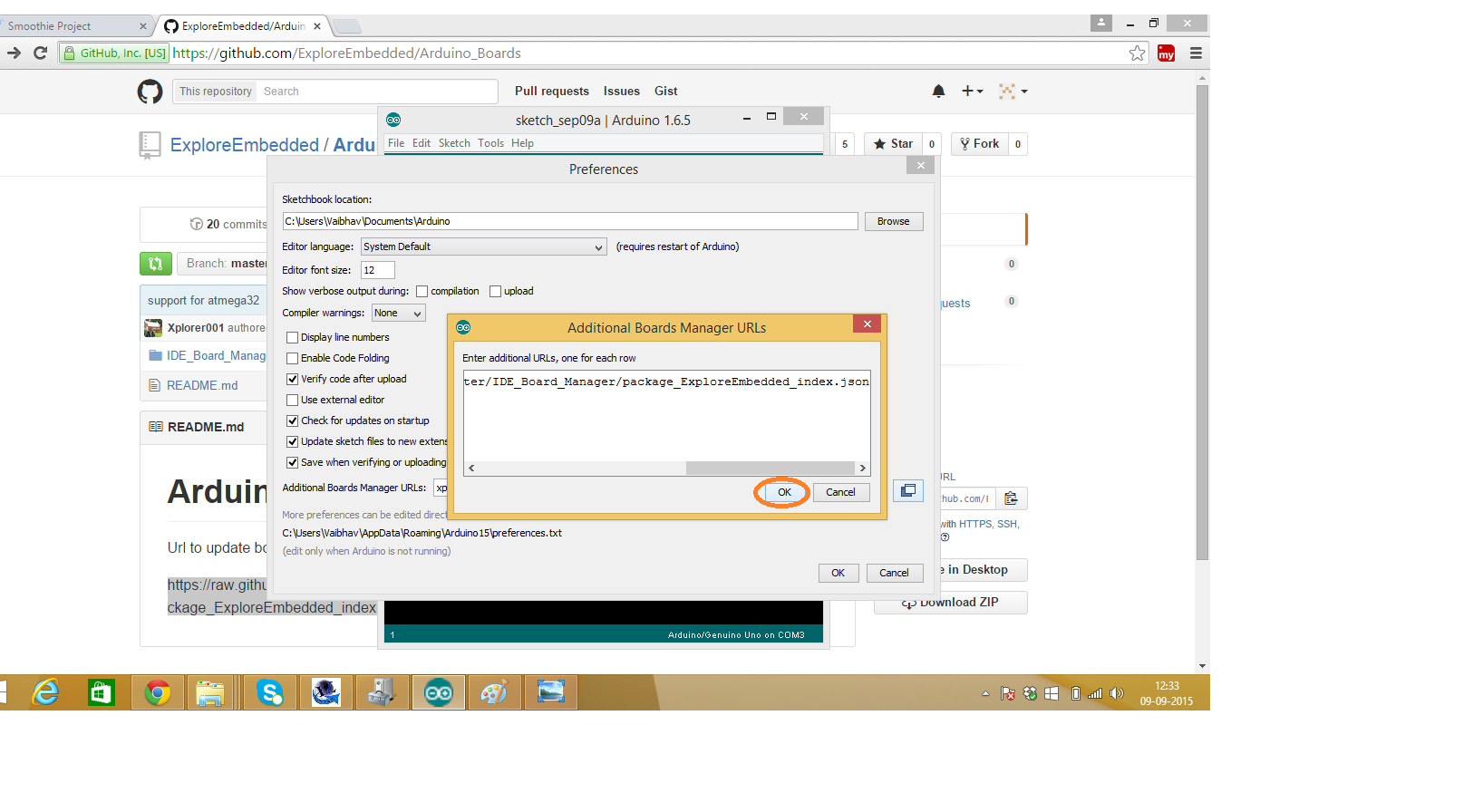Click the volume speaker tray icon
Viewport: 1483px width, 812px height.
tap(1117, 693)
